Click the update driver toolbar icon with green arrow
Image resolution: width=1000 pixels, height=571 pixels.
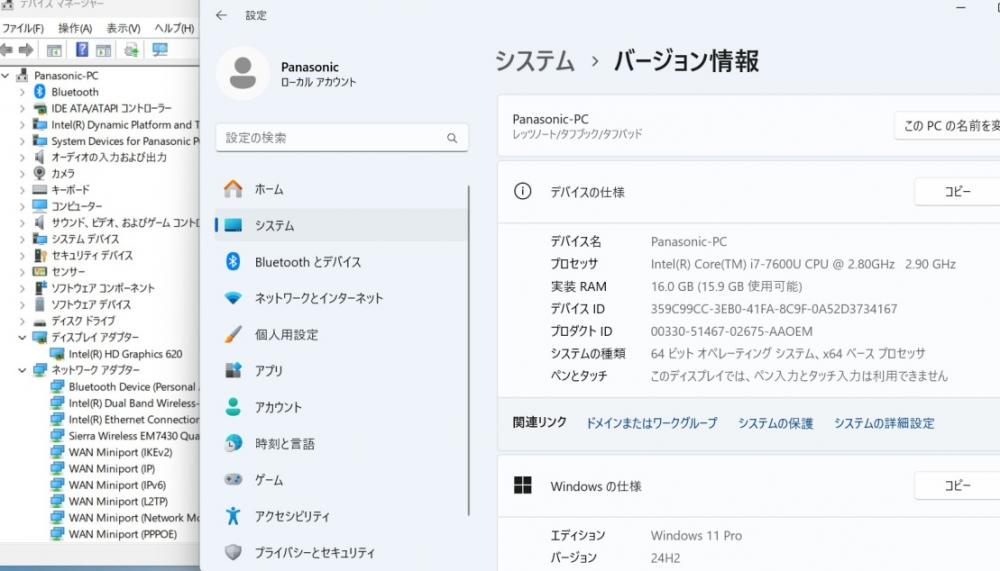pyautogui.click(x=132, y=50)
